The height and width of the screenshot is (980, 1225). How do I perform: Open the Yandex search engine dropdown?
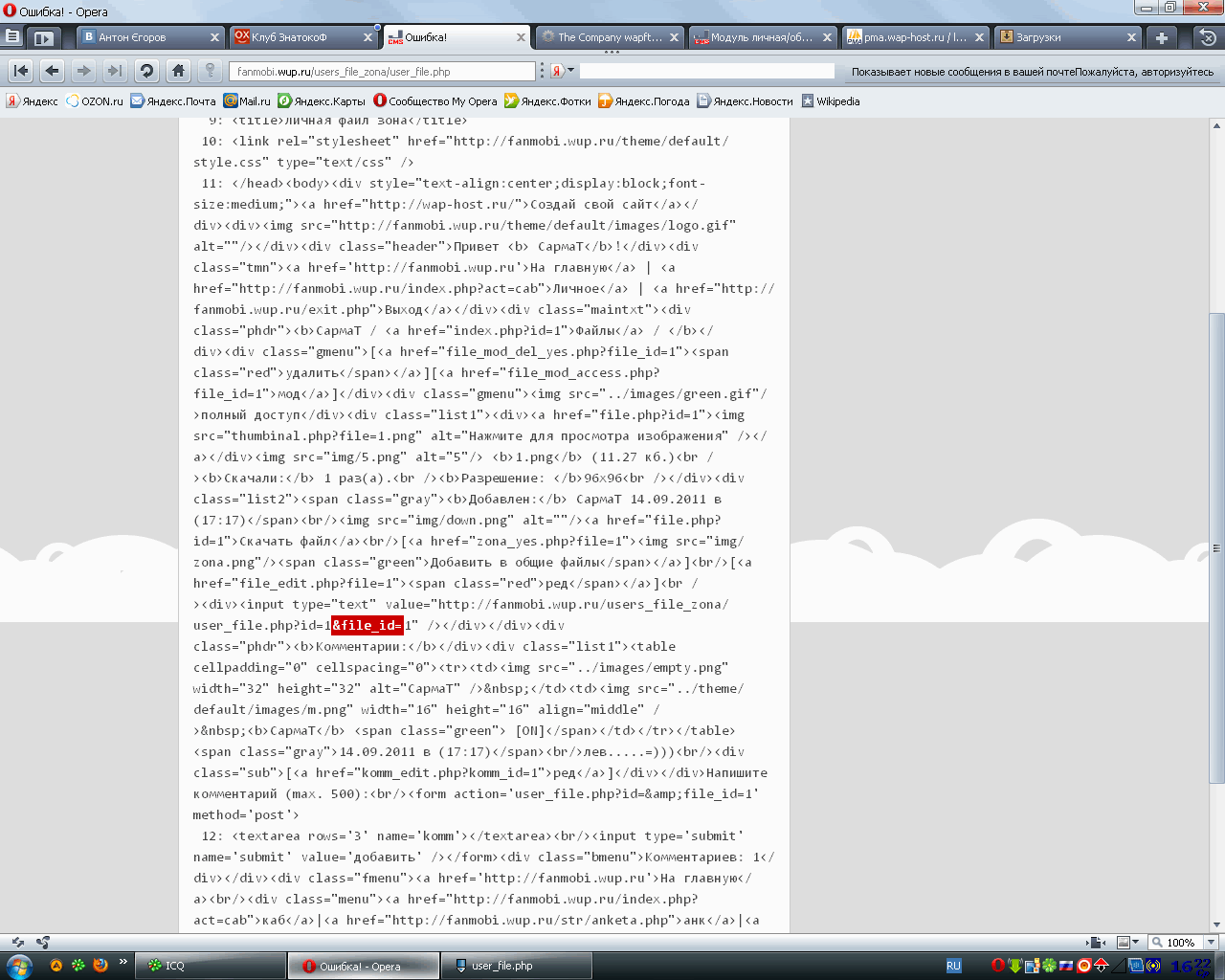click(563, 71)
